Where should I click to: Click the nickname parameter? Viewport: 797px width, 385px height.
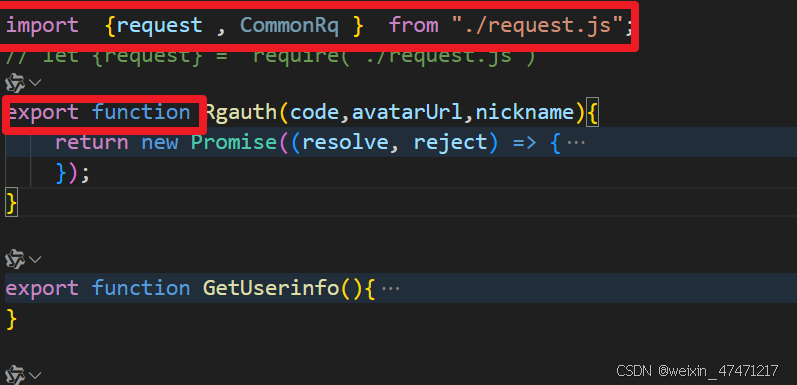[x=525, y=112]
